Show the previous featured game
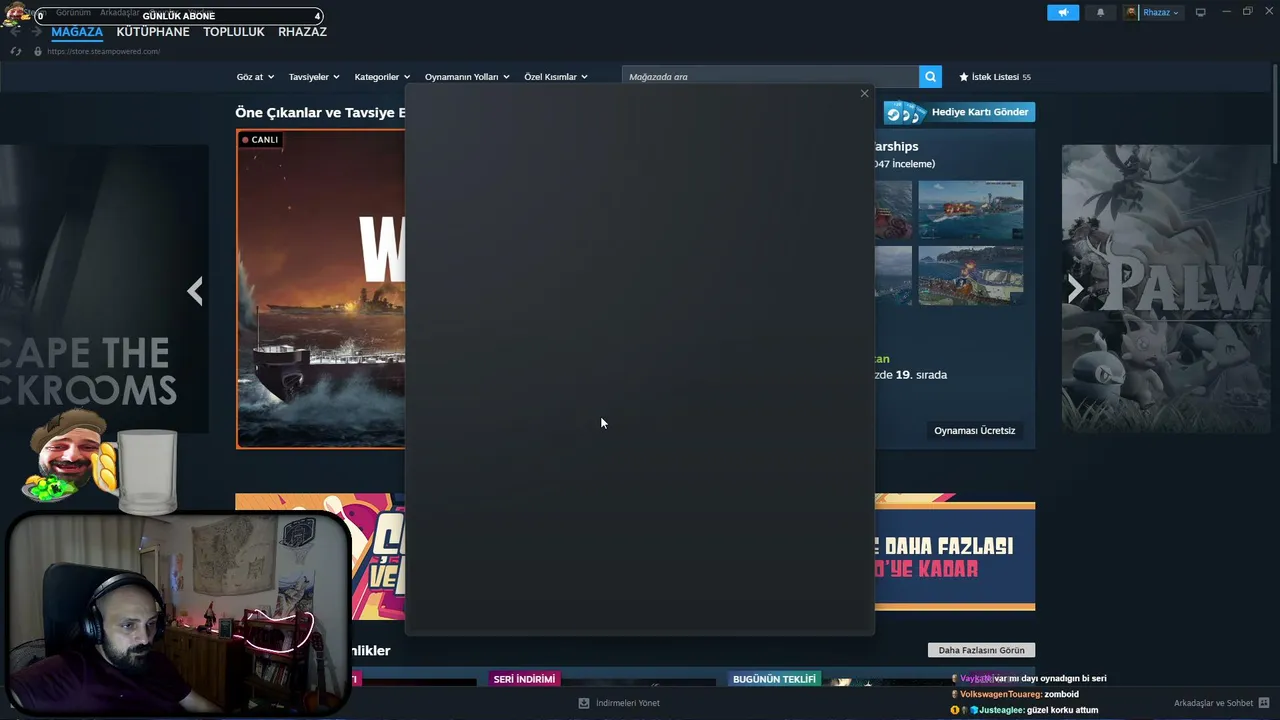 point(195,291)
